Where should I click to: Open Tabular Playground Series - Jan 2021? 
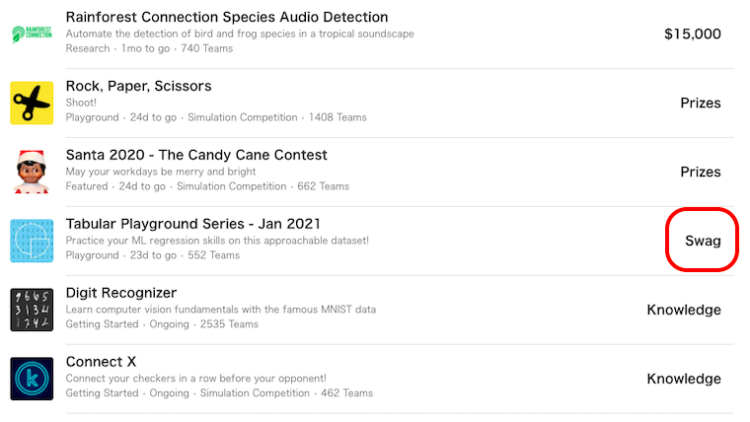click(x=193, y=224)
